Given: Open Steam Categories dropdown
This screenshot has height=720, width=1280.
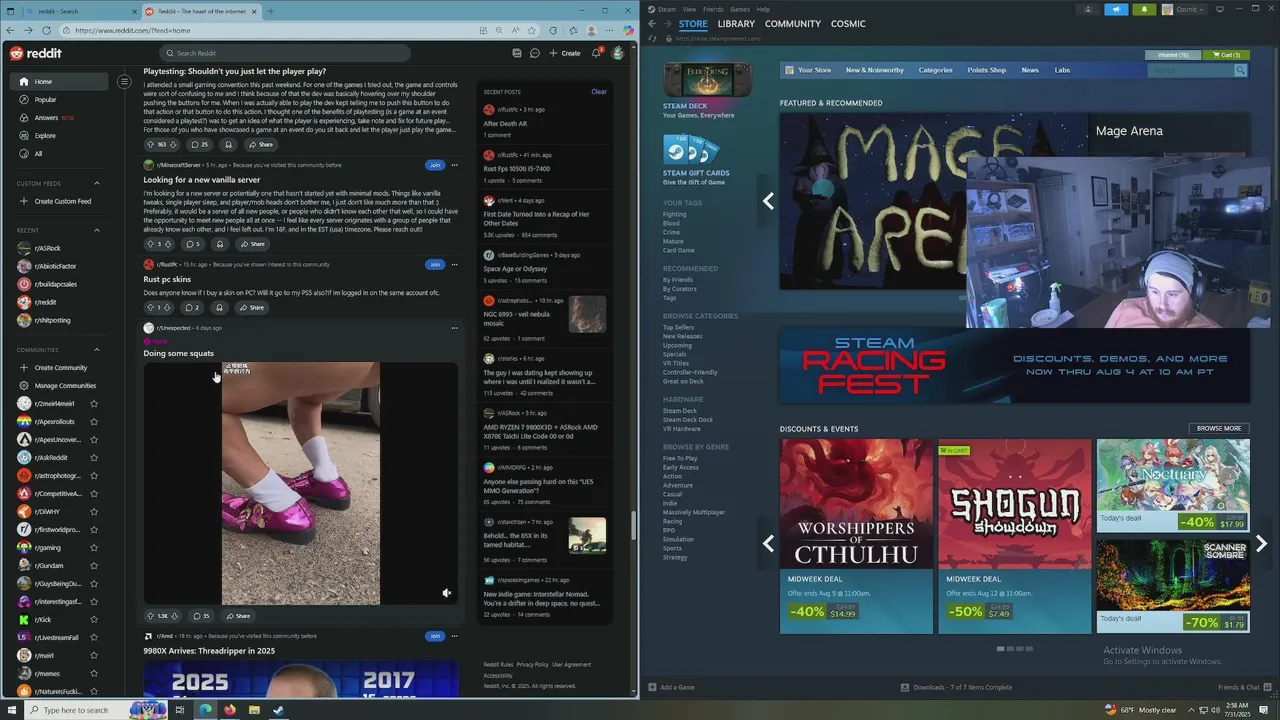Looking at the screenshot, I should tap(936, 70).
